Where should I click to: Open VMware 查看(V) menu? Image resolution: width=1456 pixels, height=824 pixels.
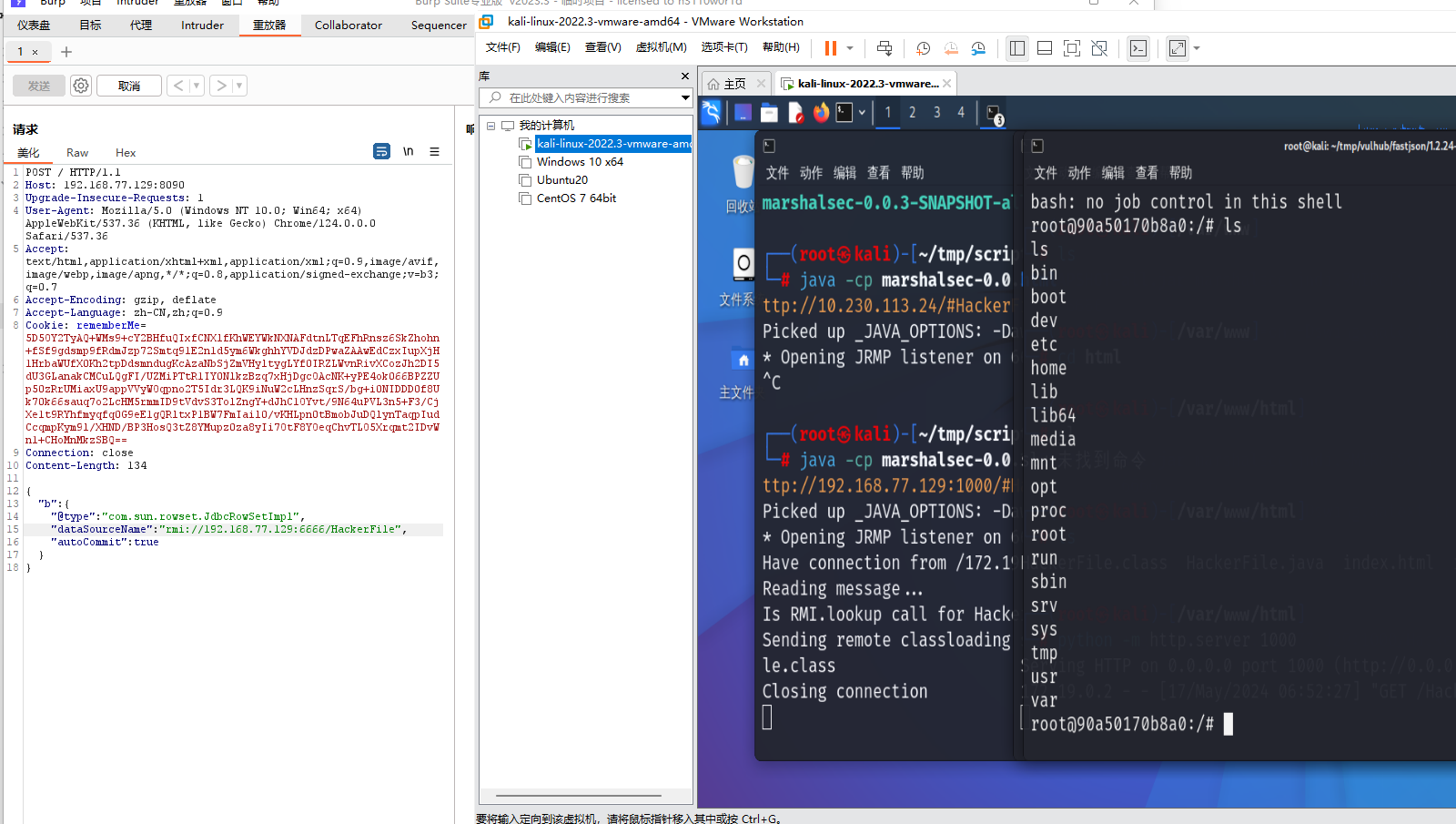(602, 47)
